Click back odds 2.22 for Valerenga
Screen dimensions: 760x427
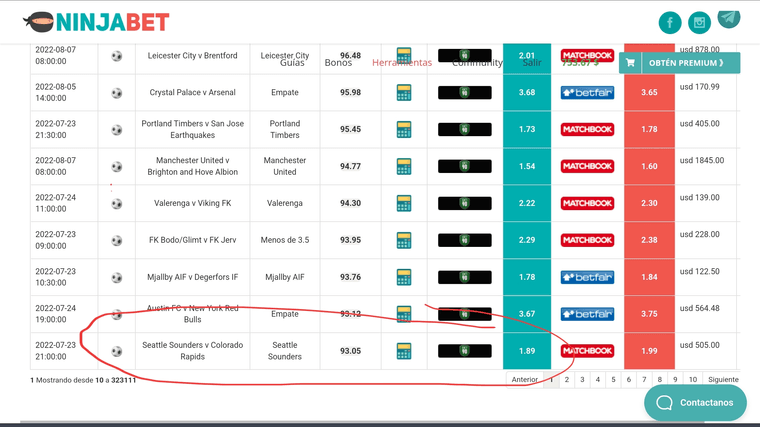[x=527, y=203]
